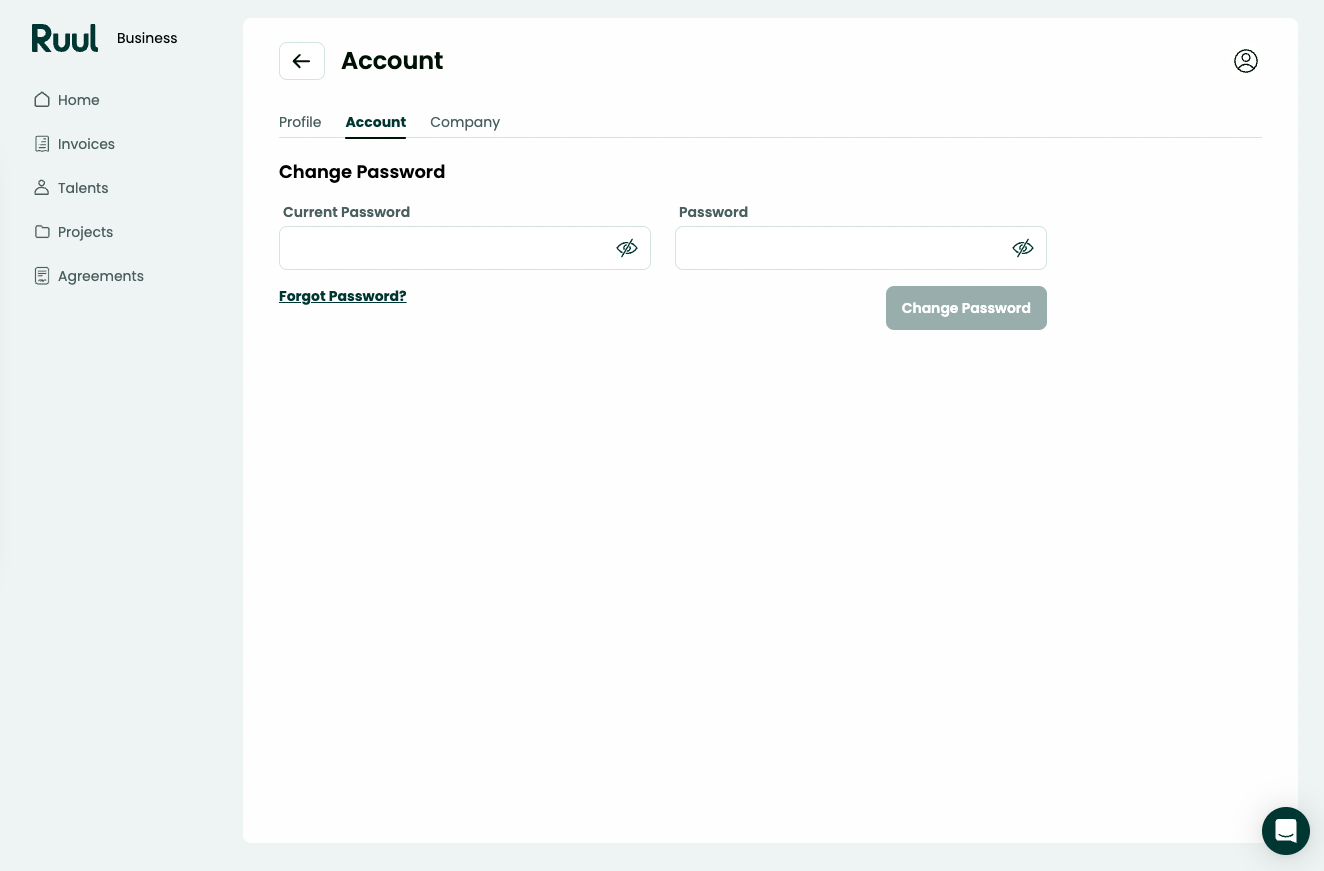
Task: Go to Talents in the sidebar
Action: point(71,188)
